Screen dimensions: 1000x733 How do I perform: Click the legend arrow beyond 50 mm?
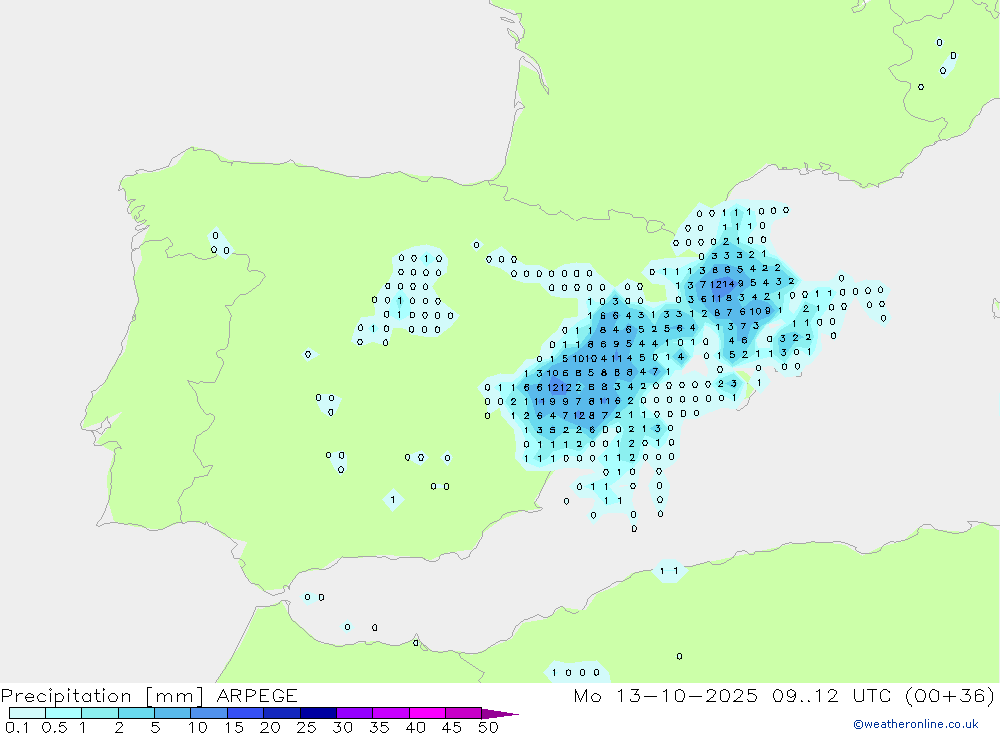tap(500, 713)
